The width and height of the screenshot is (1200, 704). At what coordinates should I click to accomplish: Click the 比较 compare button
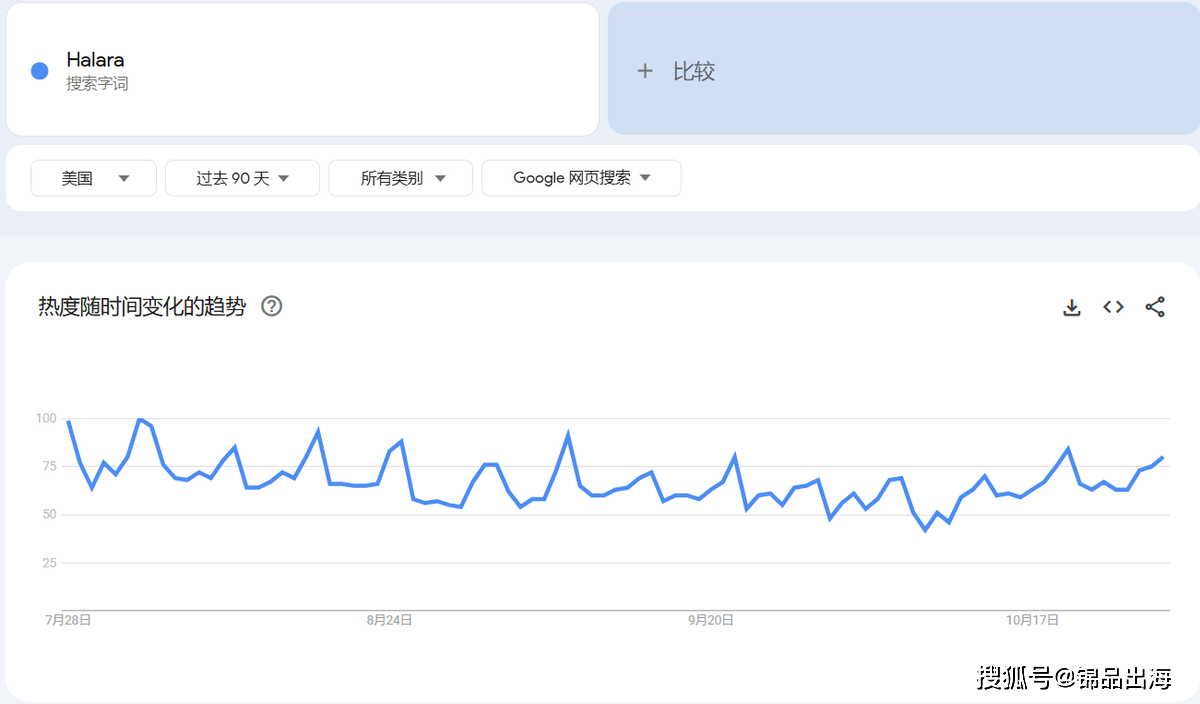pos(694,71)
